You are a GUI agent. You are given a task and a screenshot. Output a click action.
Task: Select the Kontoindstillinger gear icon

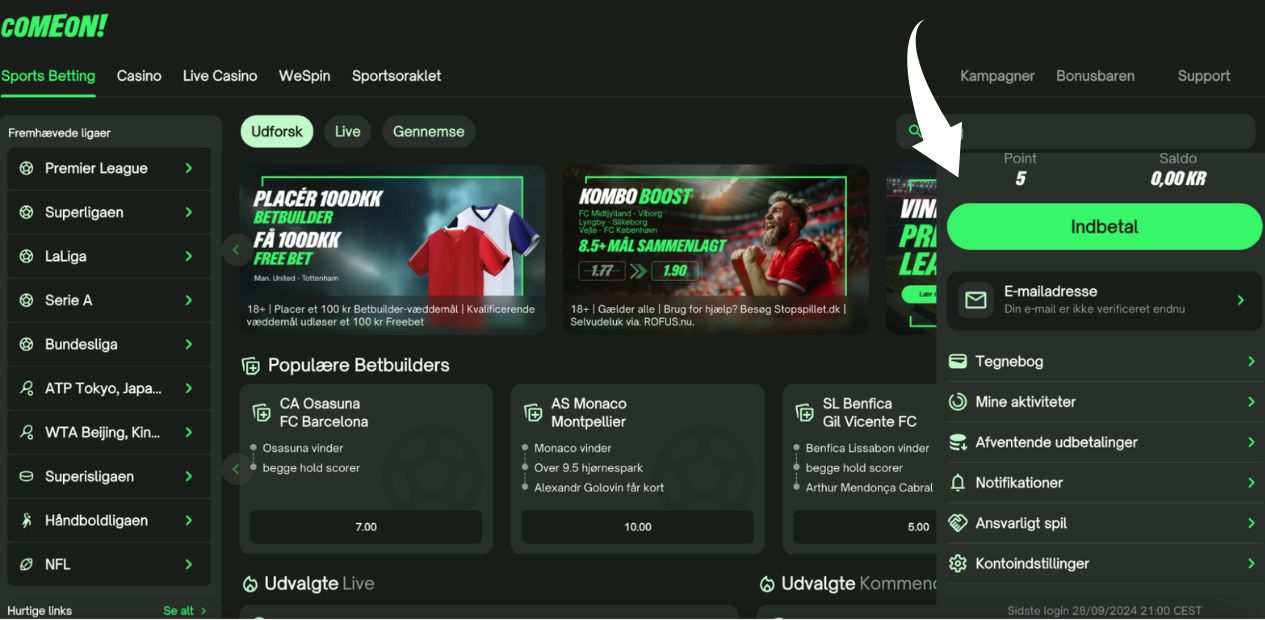[x=957, y=564]
